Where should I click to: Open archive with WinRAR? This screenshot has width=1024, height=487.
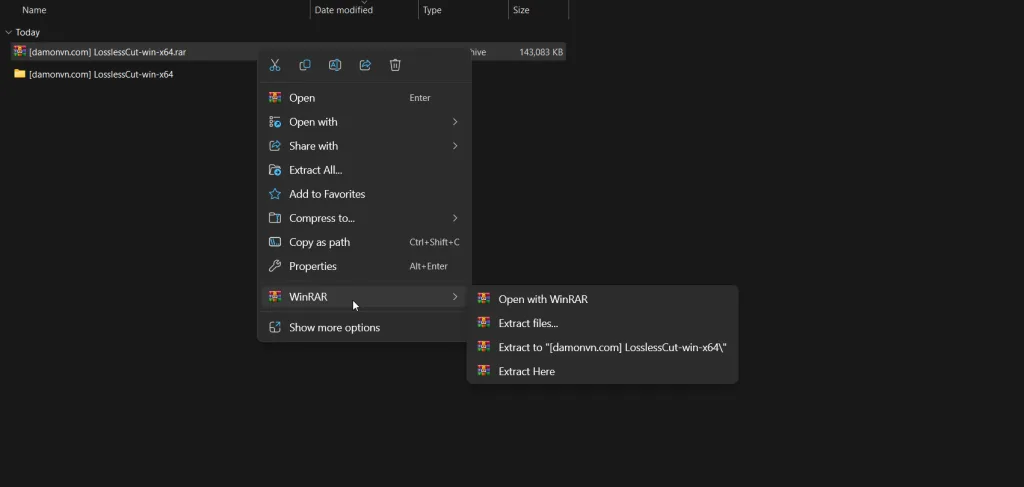543,299
